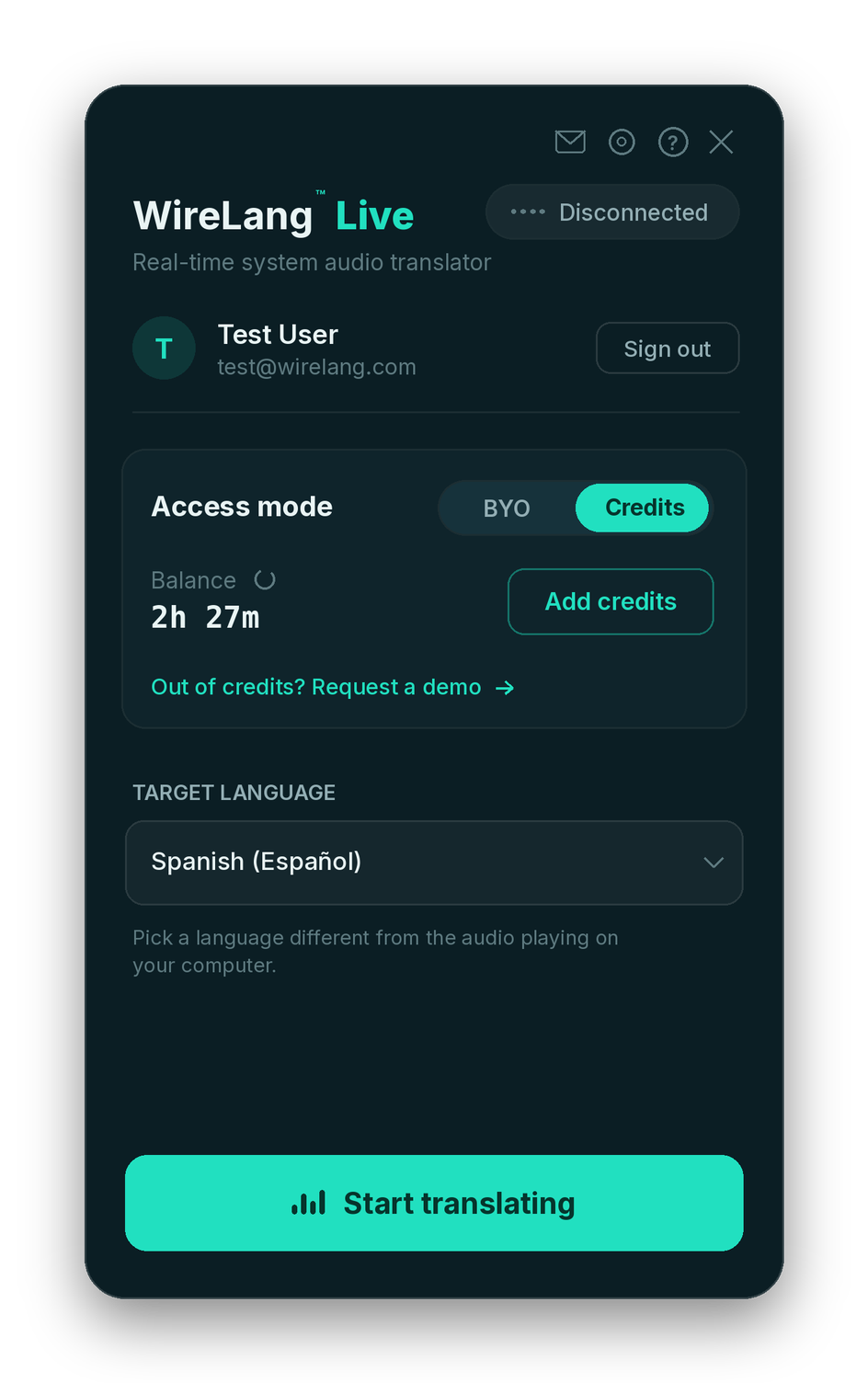Click the audio bars icon on Start button
The width and height of the screenshot is (868, 1383).
pyautogui.click(x=308, y=1203)
